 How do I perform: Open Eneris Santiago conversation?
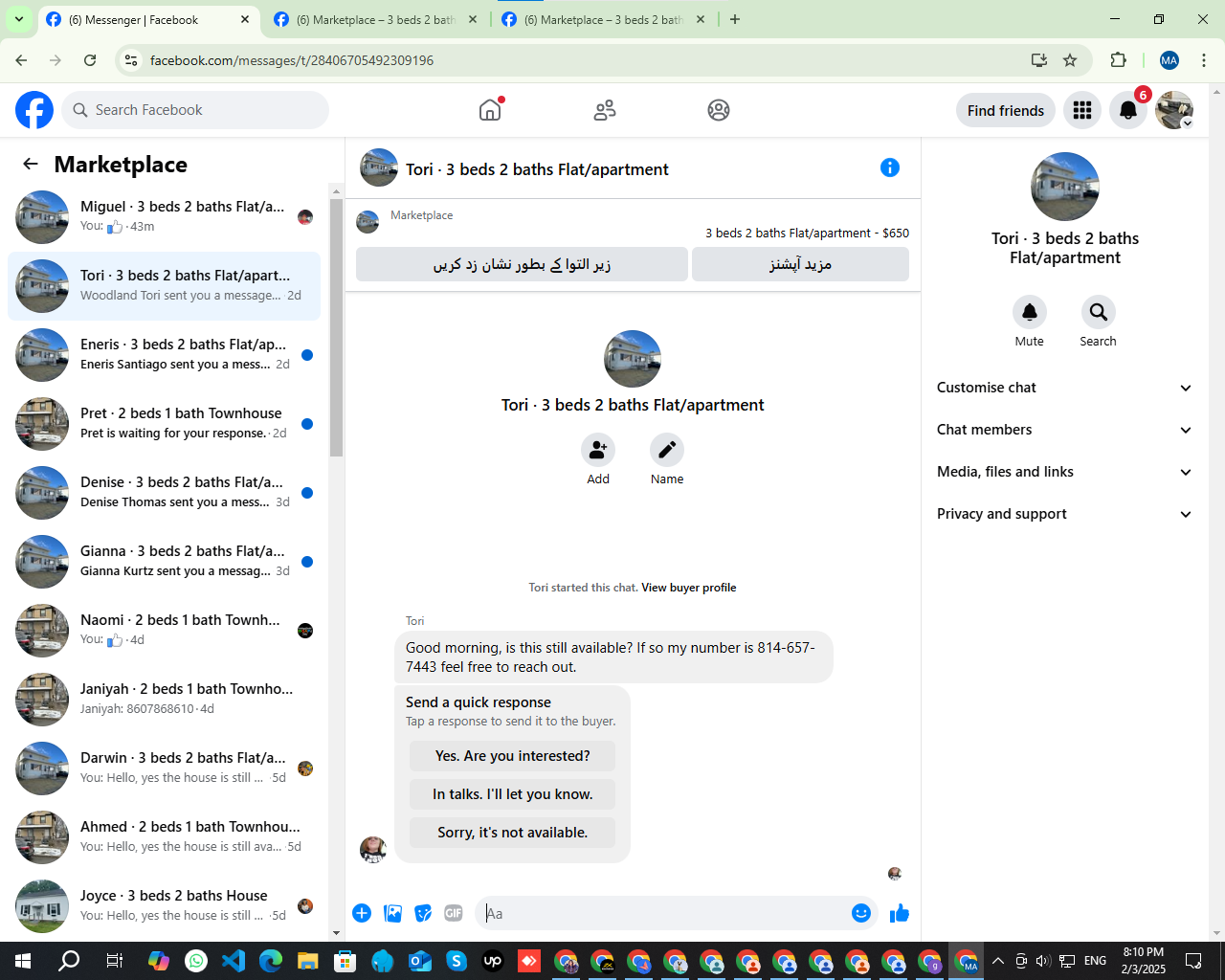(x=164, y=355)
